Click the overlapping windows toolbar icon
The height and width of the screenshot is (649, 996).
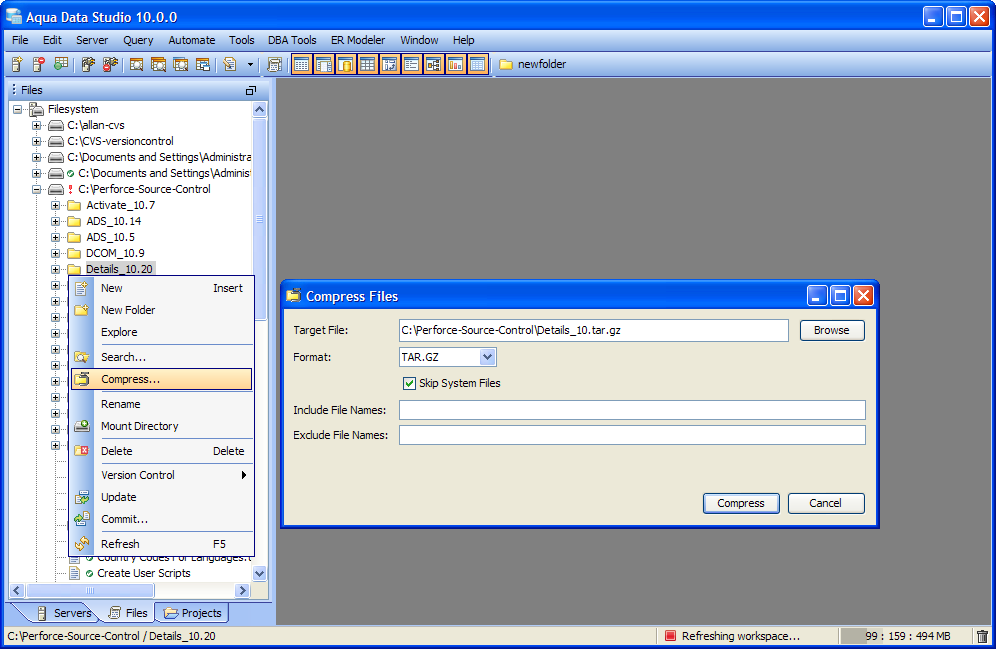pos(203,64)
